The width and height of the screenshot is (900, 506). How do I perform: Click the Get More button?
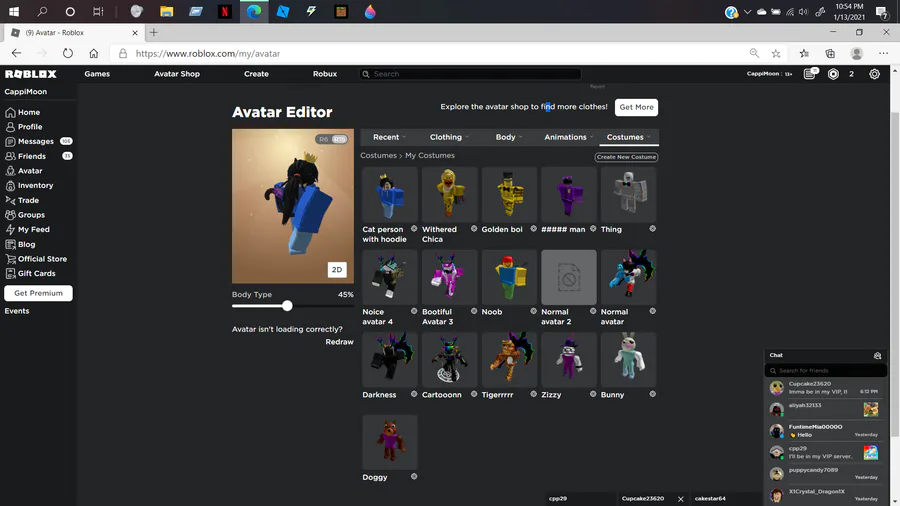coord(636,107)
